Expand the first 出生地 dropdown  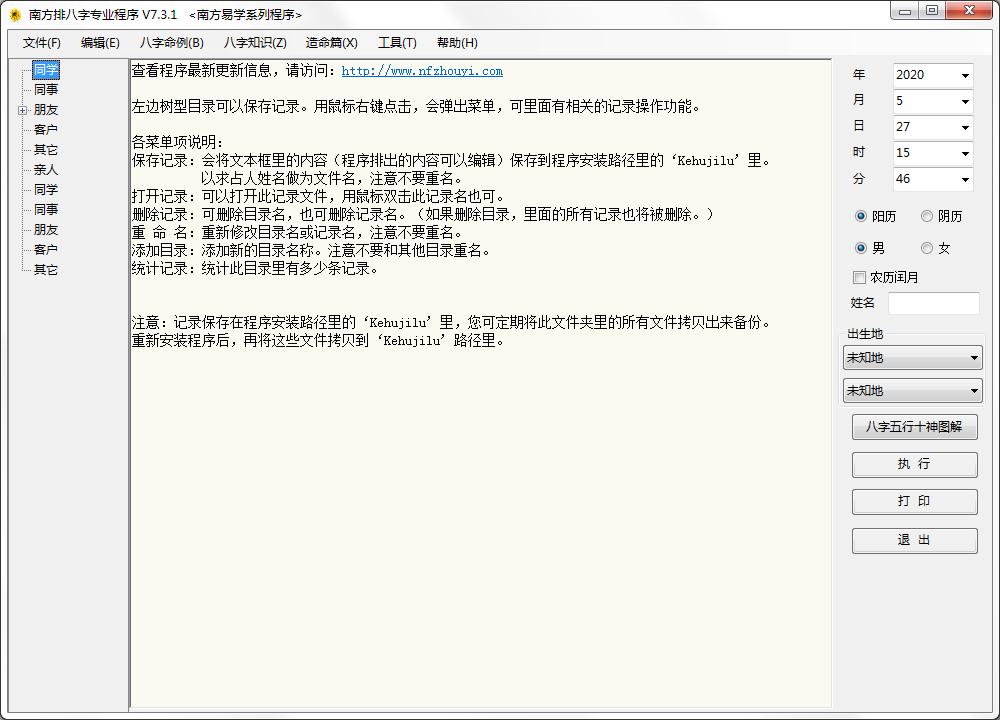[x=973, y=358]
